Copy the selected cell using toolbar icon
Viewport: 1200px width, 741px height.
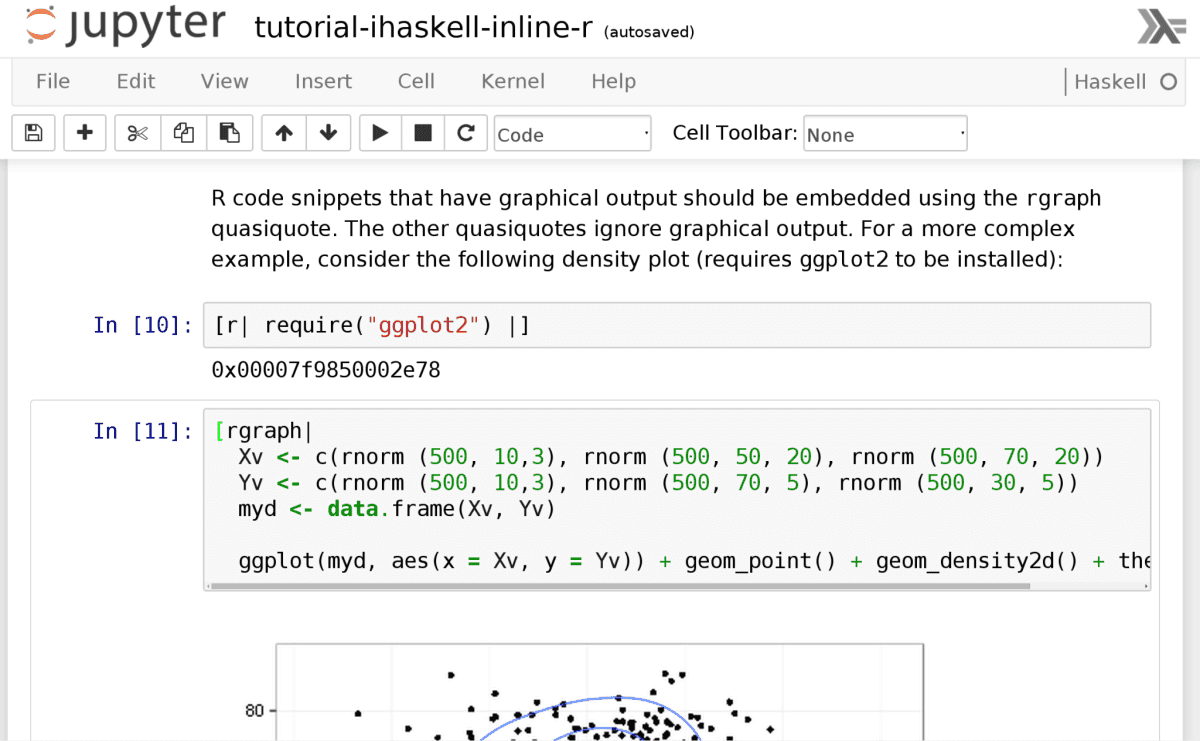tap(184, 133)
